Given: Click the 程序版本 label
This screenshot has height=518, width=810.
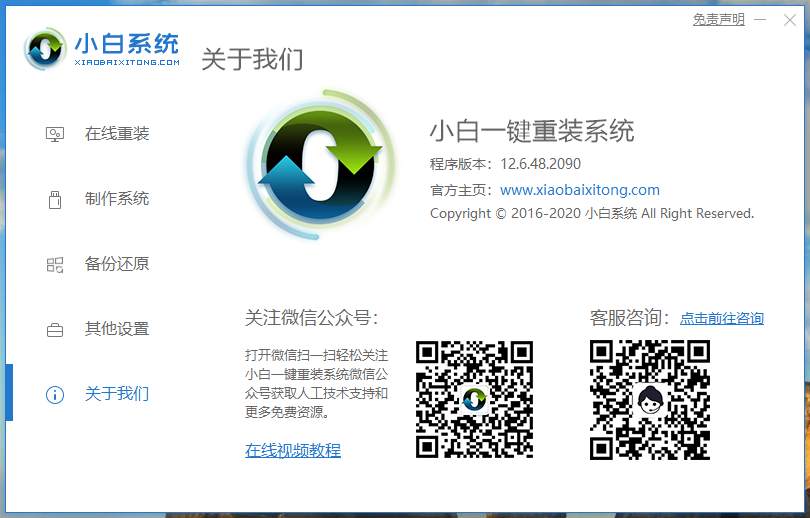Looking at the screenshot, I should tap(461, 164).
